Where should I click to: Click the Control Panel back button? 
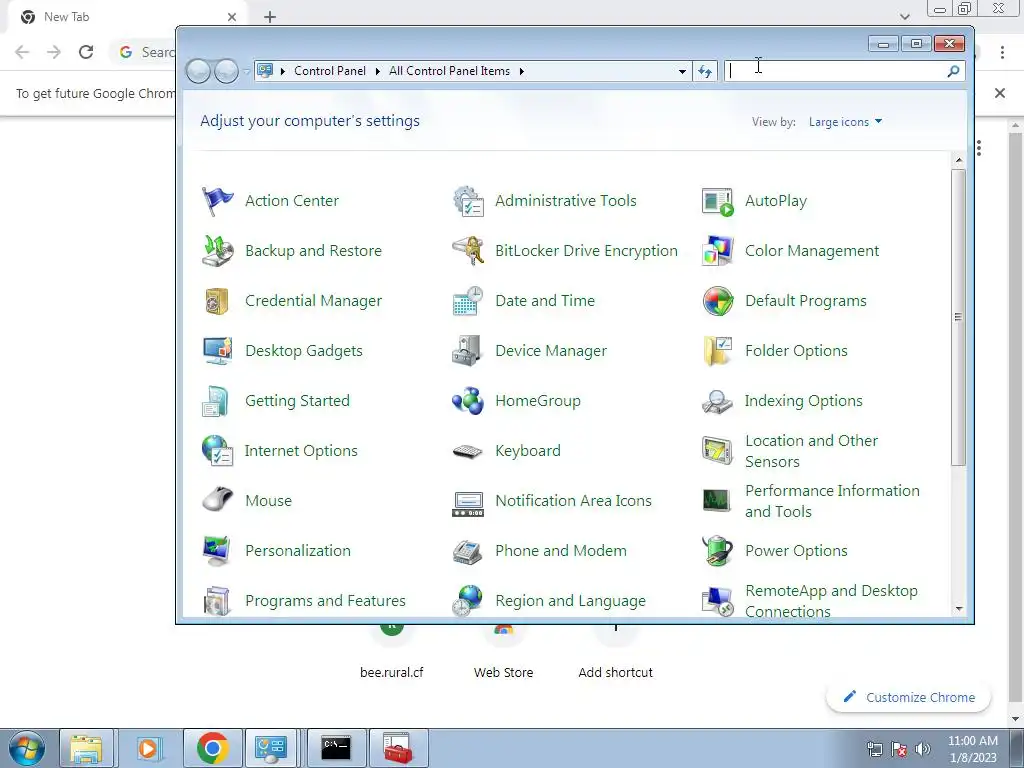[x=198, y=71]
